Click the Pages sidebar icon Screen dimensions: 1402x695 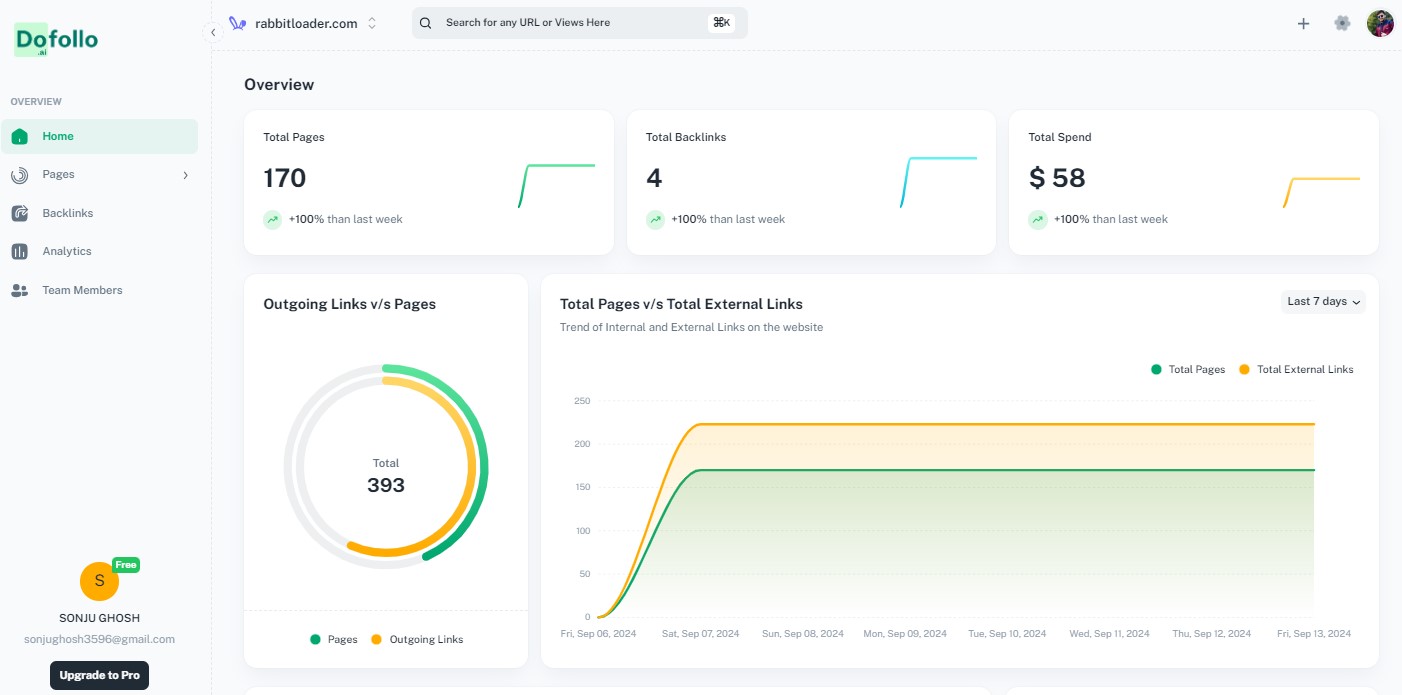click(20, 174)
